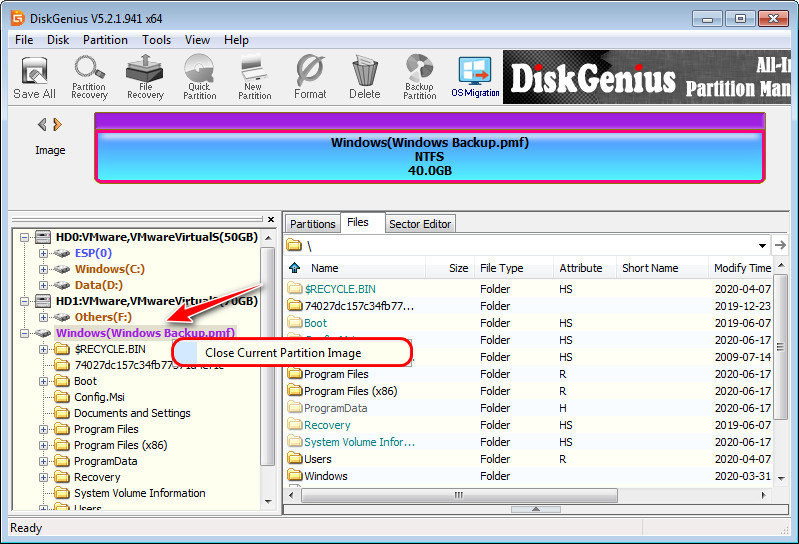Go to the next disk arrow
Screen dimensions: 799x544
click(58, 124)
